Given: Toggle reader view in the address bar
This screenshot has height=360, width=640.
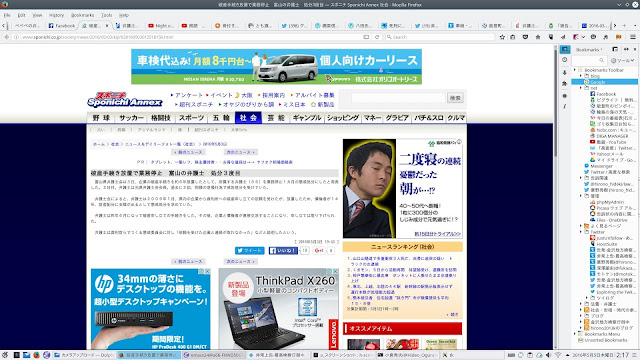Looking at the screenshot, I should (366, 37).
